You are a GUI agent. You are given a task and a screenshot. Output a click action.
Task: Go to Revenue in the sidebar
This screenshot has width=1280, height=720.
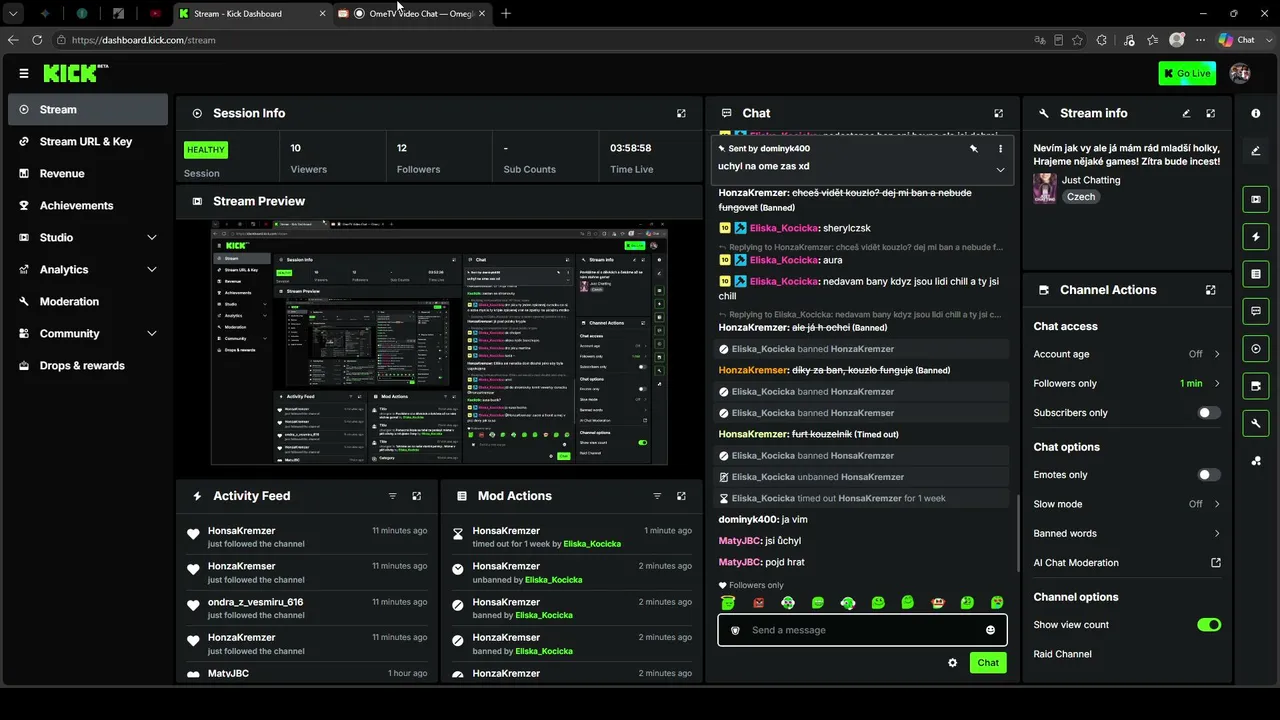coord(88,174)
